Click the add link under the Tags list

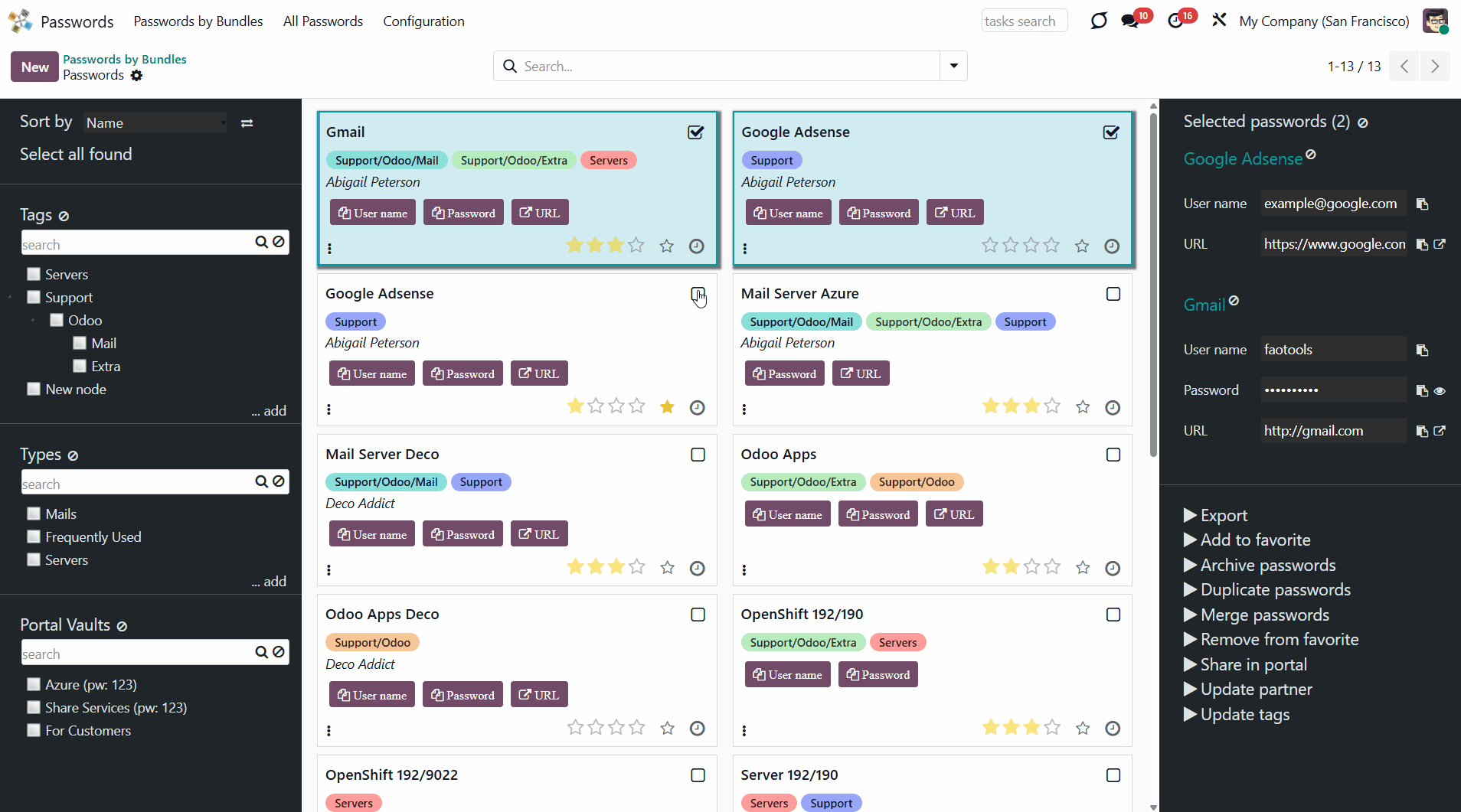coord(269,411)
